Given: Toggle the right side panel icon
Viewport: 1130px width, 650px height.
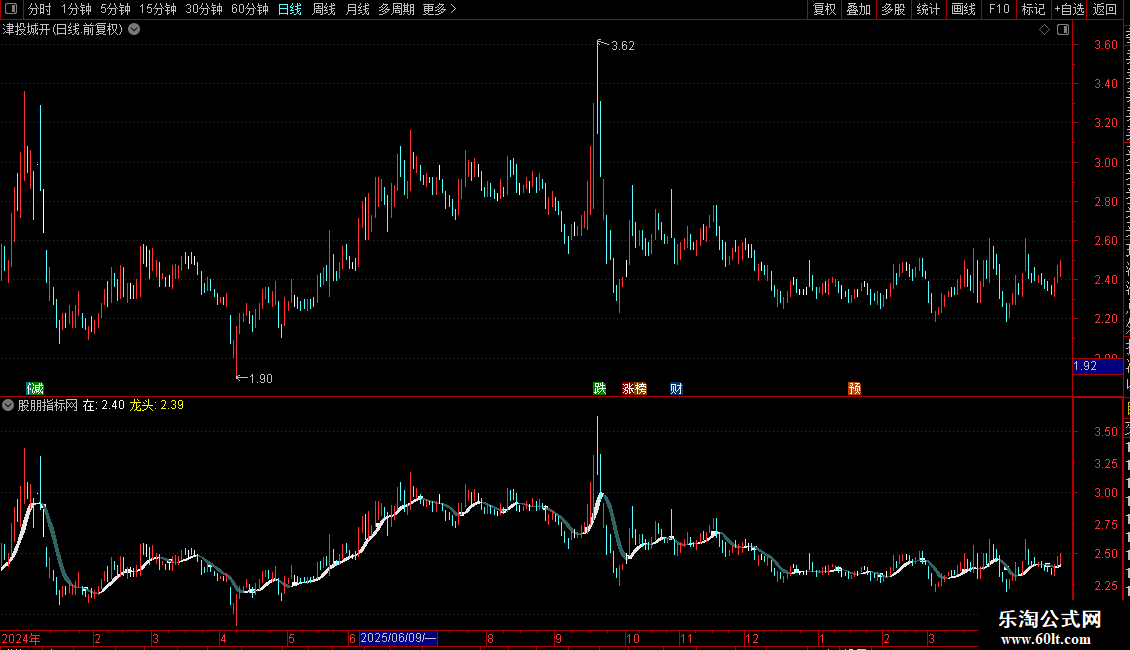Looking at the screenshot, I should point(1063,30).
